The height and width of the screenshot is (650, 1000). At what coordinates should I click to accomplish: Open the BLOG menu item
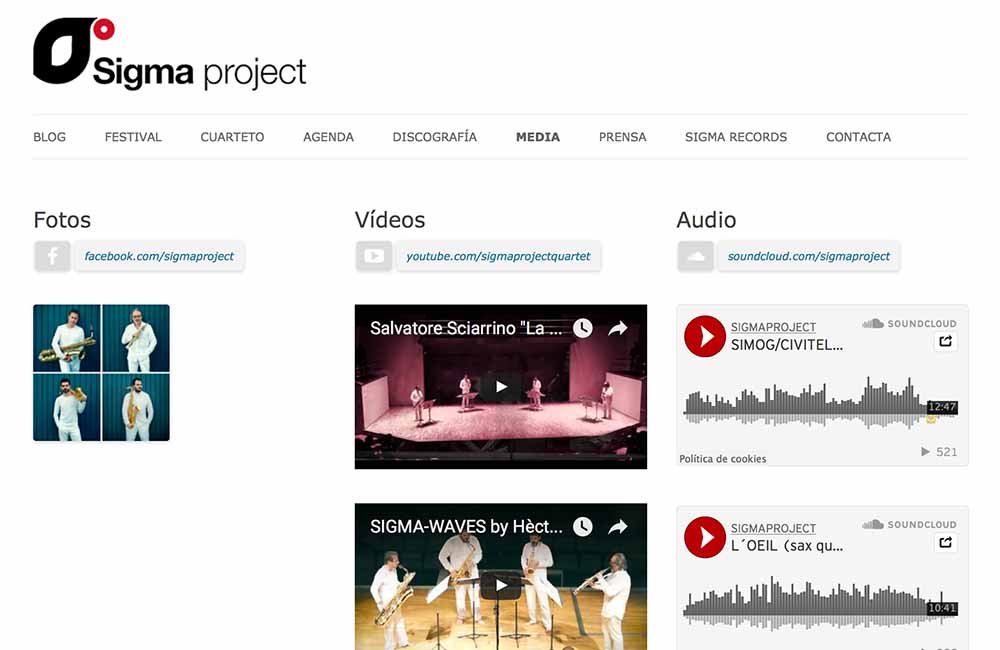point(49,137)
